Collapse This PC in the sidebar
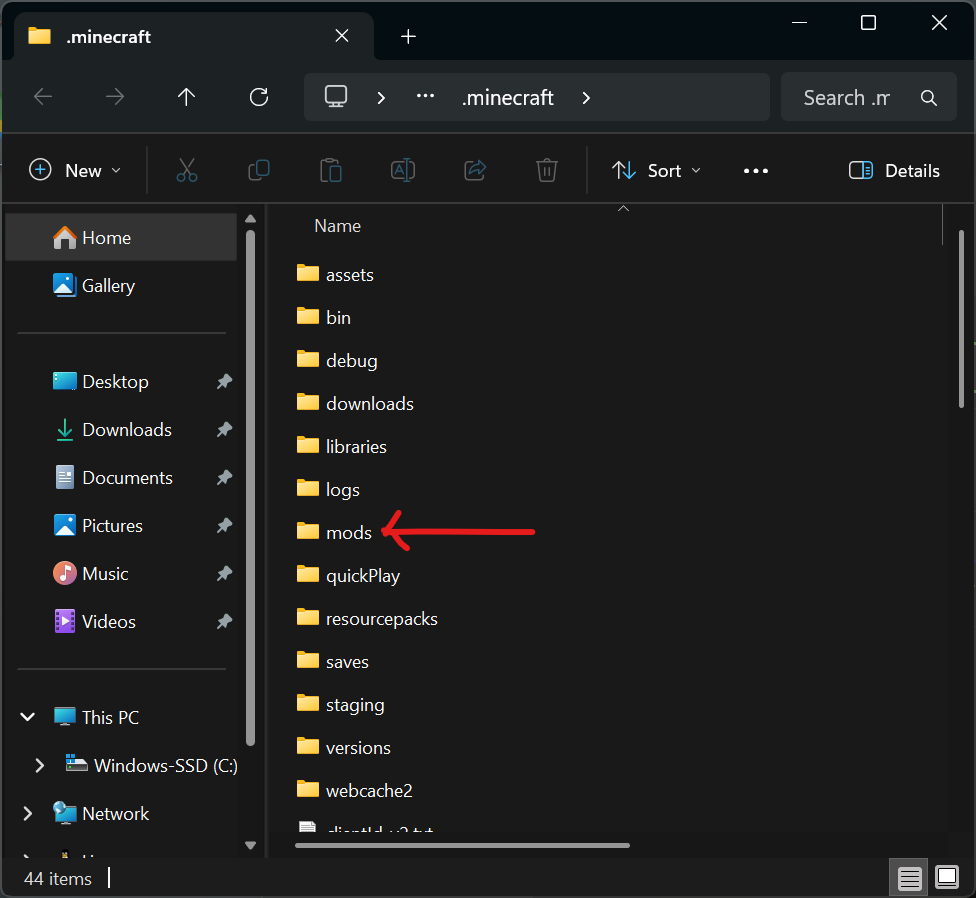Viewport: 976px width, 898px height. tap(27, 716)
